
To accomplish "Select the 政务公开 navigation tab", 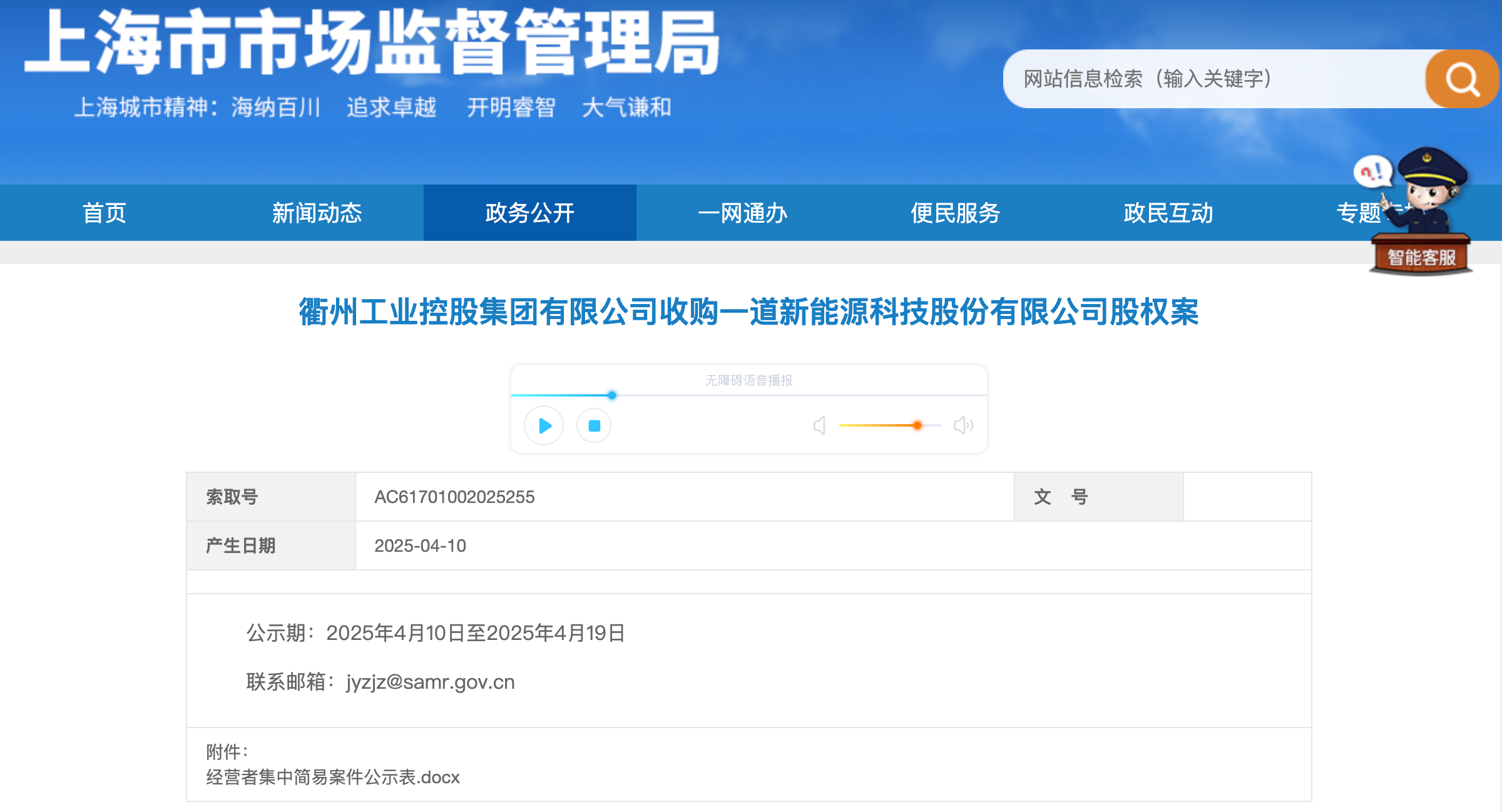I will pyautogui.click(x=529, y=213).
